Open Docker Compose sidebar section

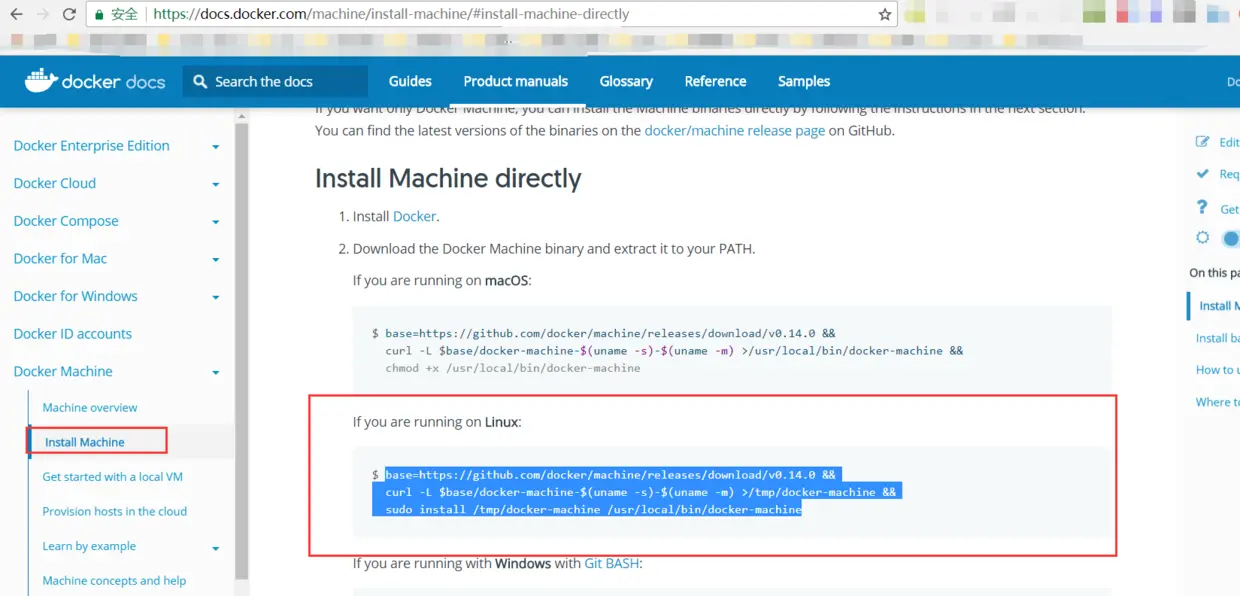click(66, 221)
